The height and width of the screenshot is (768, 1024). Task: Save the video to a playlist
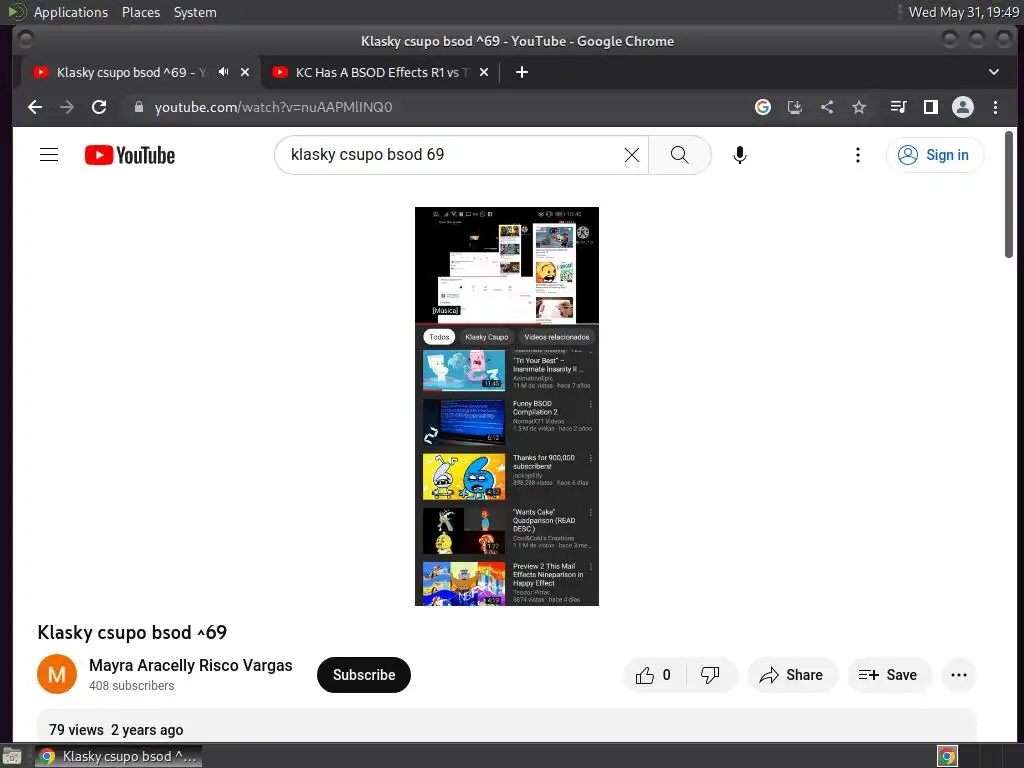click(888, 675)
